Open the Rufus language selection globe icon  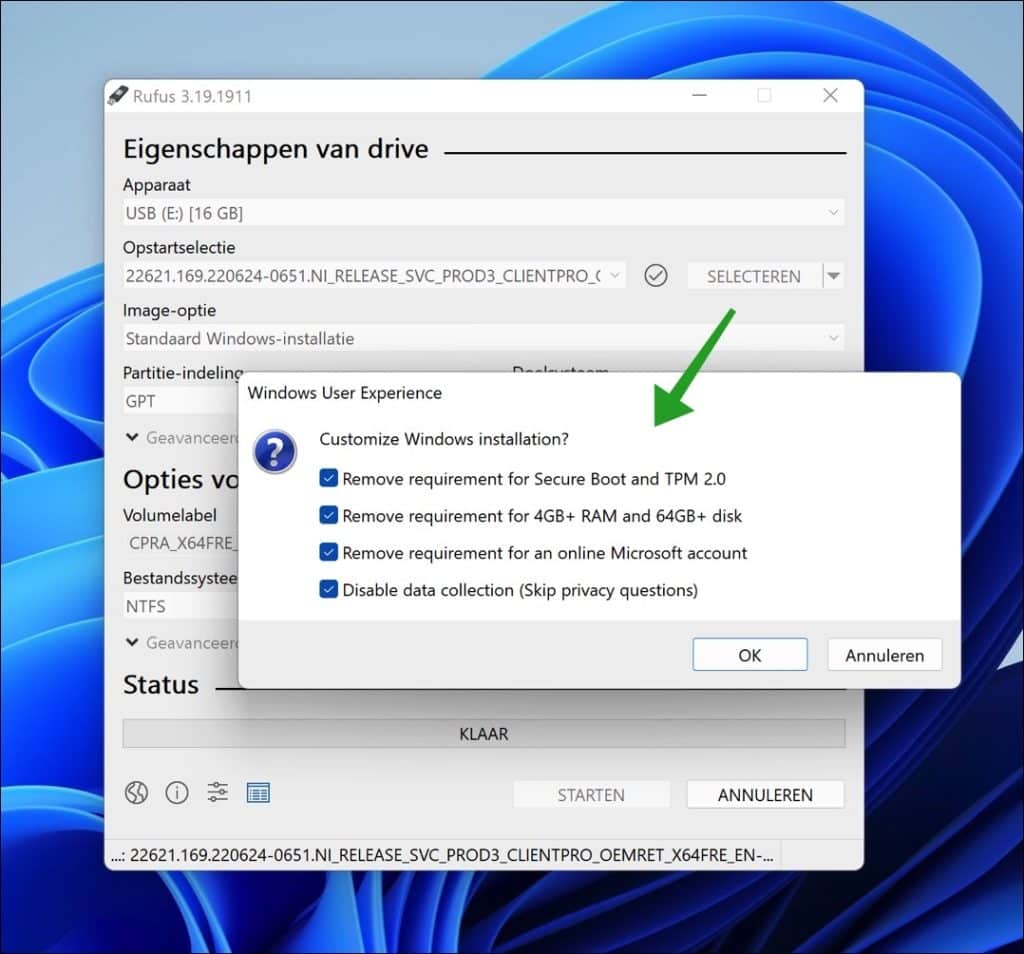(x=136, y=792)
